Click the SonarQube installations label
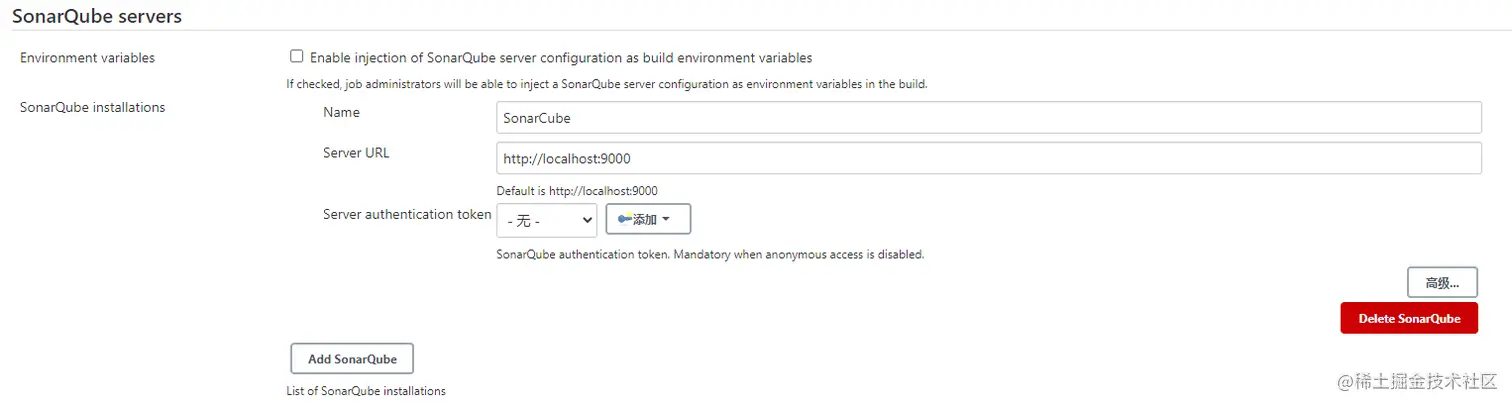Viewport: 1512px width, 406px height. tap(93, 107)
